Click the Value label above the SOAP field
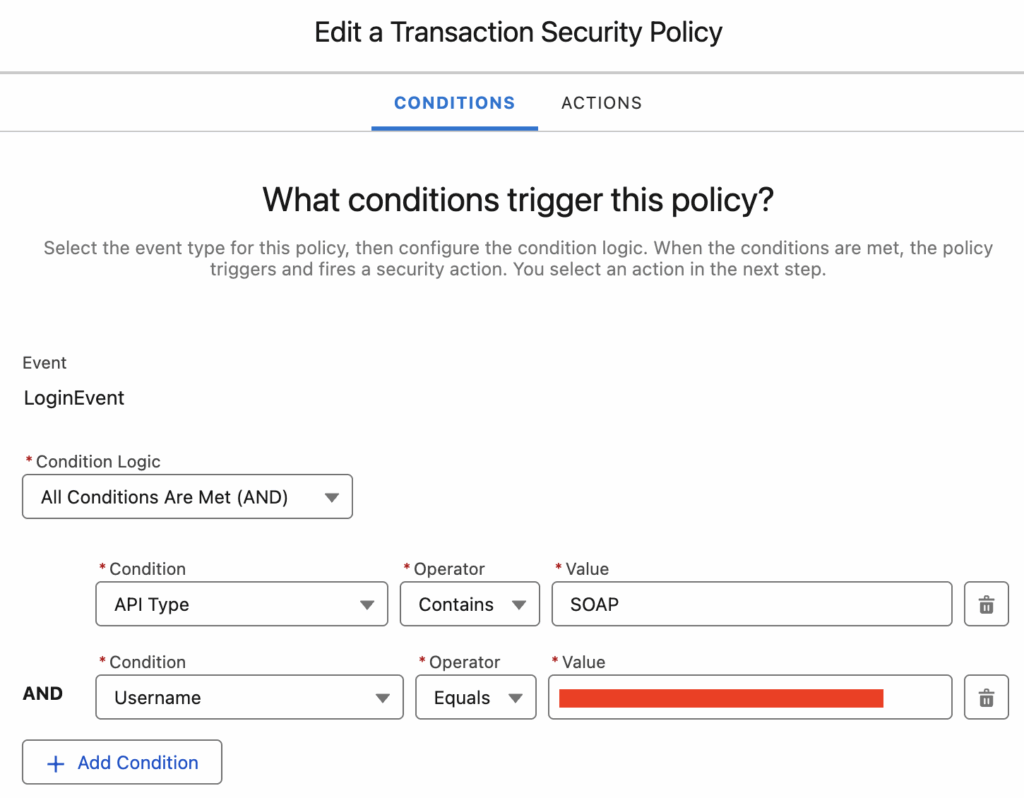 585,569
